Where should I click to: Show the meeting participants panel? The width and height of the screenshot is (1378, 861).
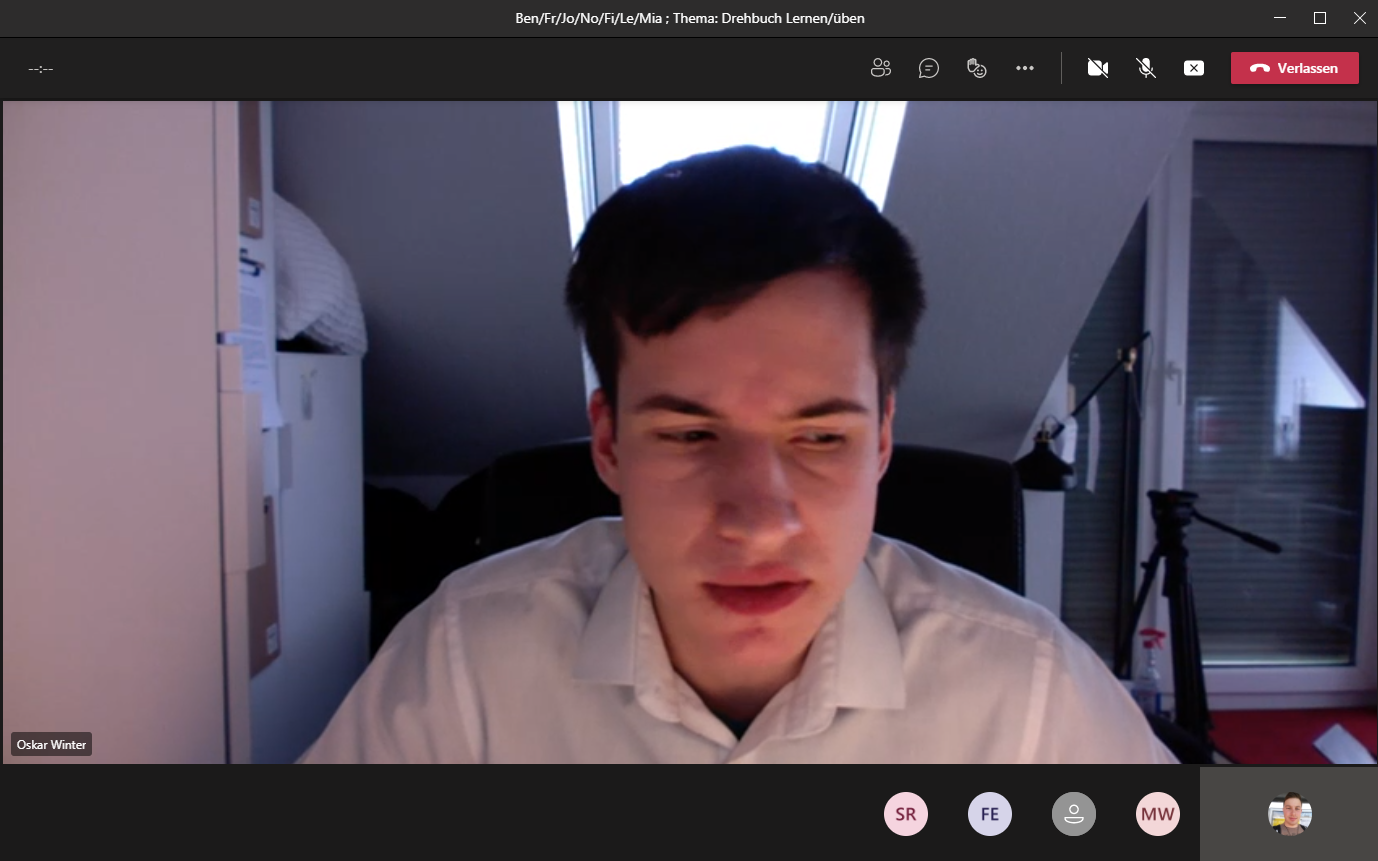tap(880, 68)
